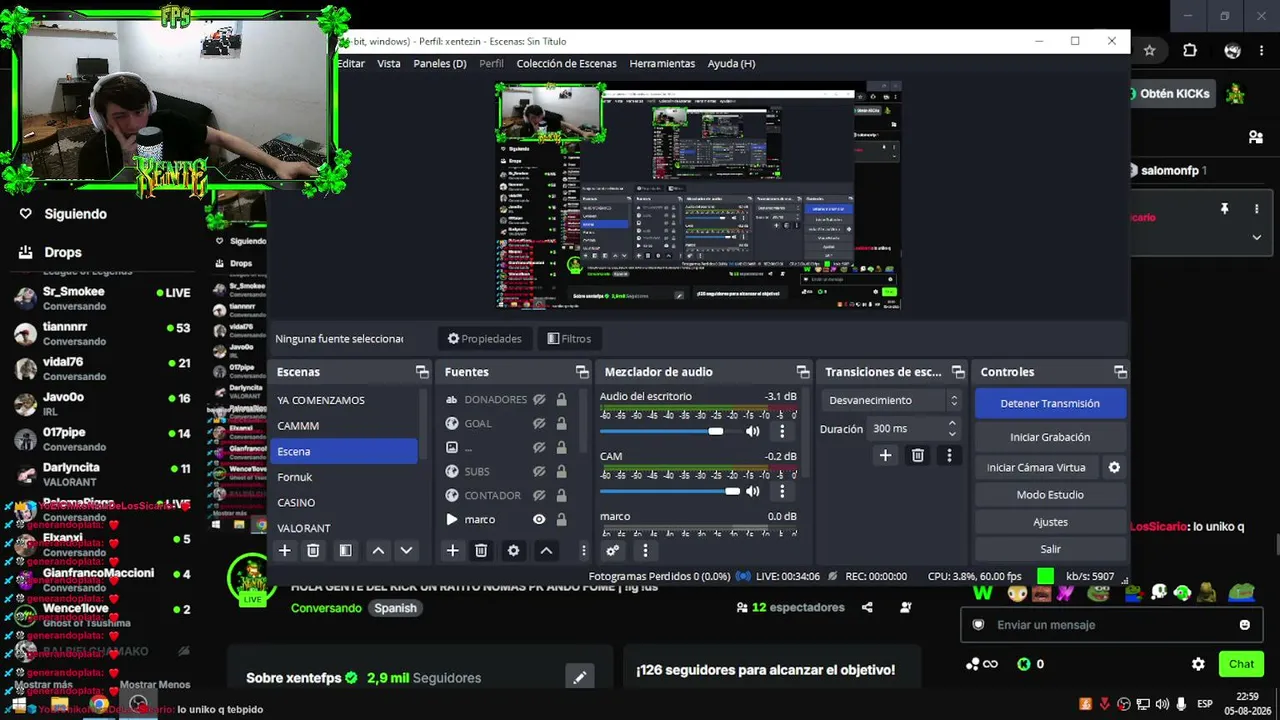The height and width of the screenshot is (720, 1280).
Task: Open options for CAM audio channel
Action: (782, 491)
